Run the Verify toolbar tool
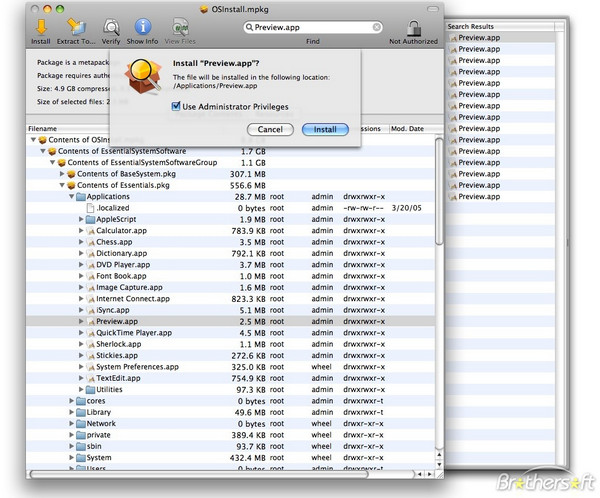The height and width of the screenshot is (498, 600). pos(111,28)
